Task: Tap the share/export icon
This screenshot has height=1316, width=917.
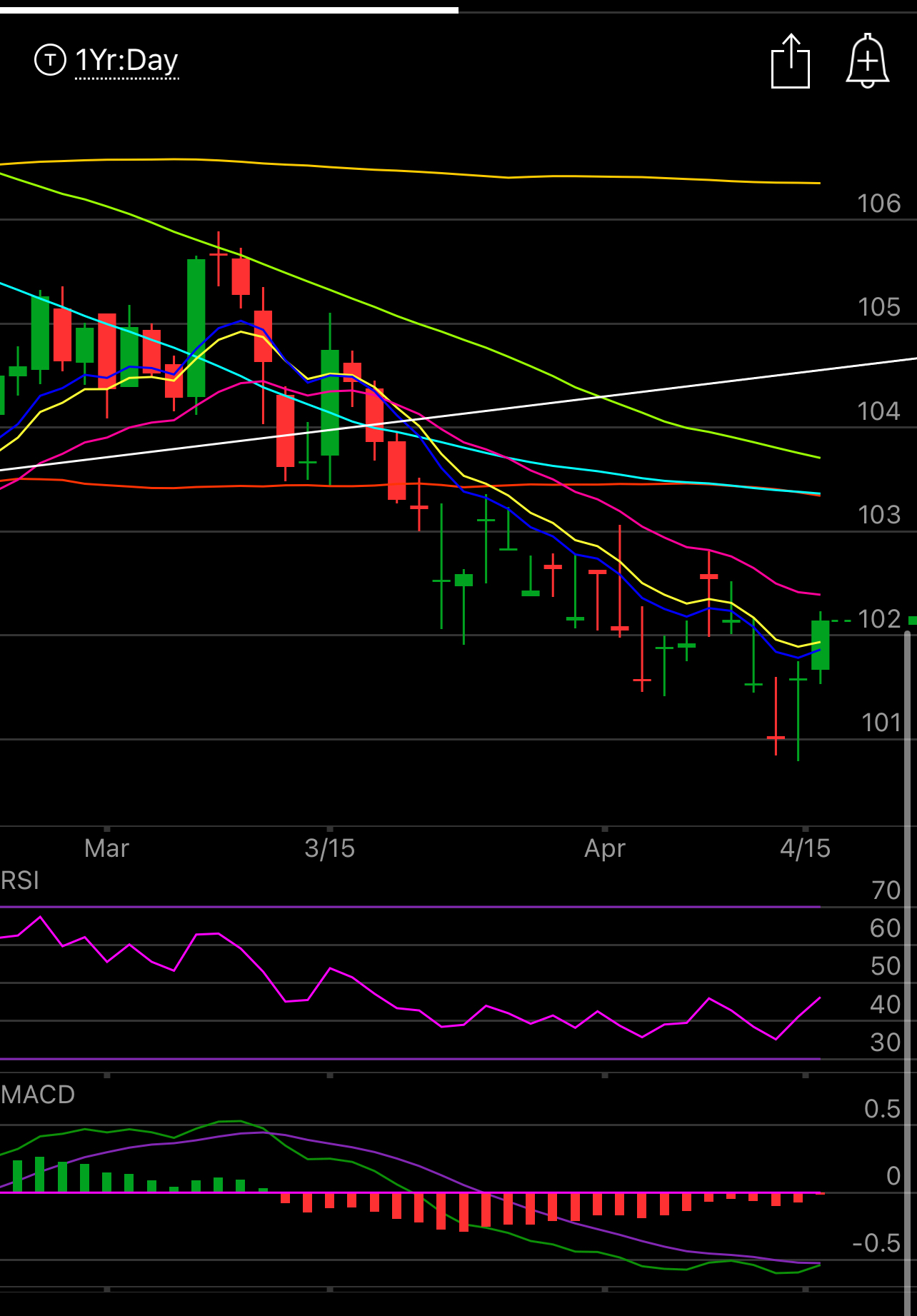Action: coord(791,61)
